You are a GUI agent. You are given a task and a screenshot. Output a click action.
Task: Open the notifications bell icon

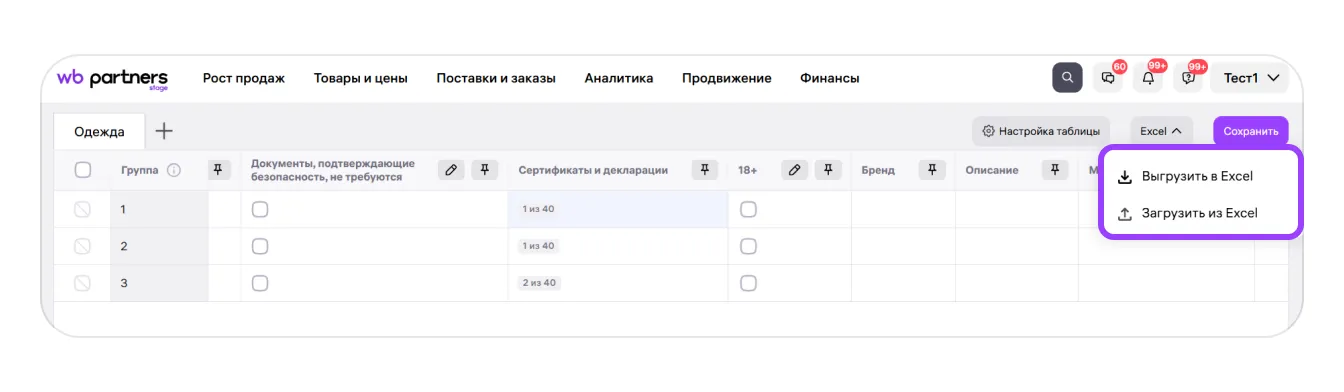pyautogui.click(x=1148, y=78)
